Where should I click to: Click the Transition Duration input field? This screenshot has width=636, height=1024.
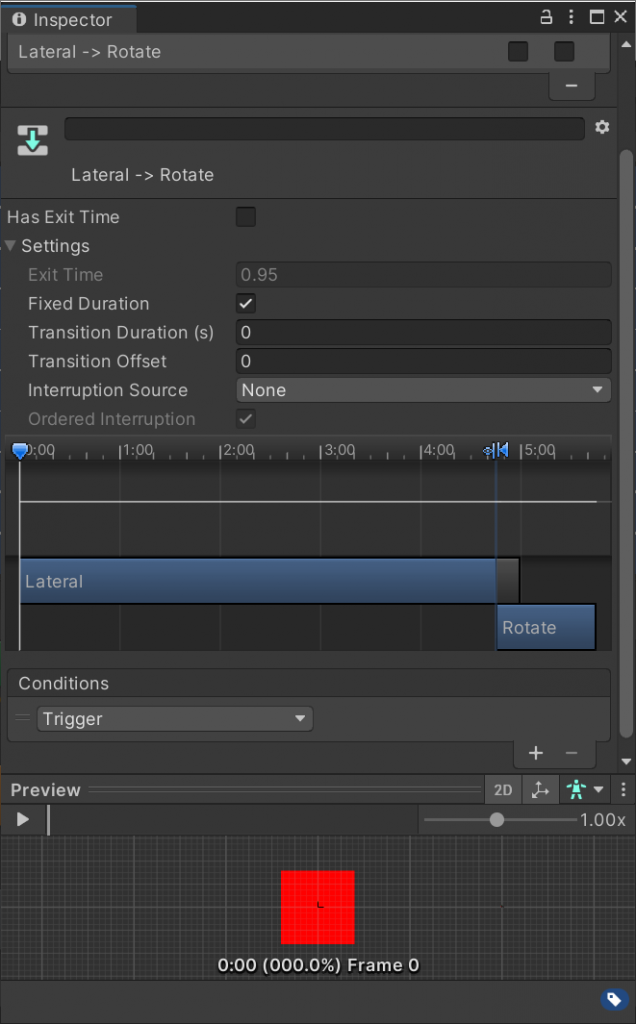(x=423, y=333)
